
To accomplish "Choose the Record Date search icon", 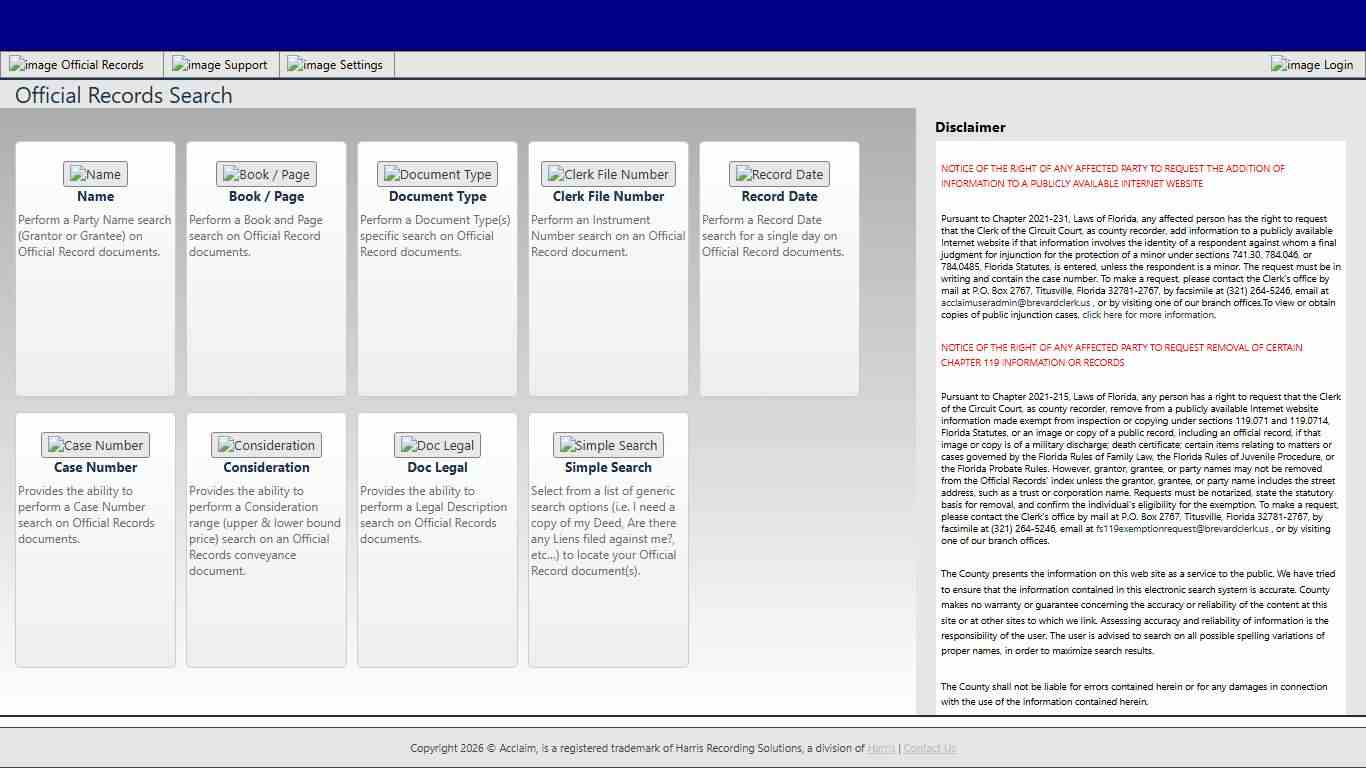I will (x=779, y=174).
